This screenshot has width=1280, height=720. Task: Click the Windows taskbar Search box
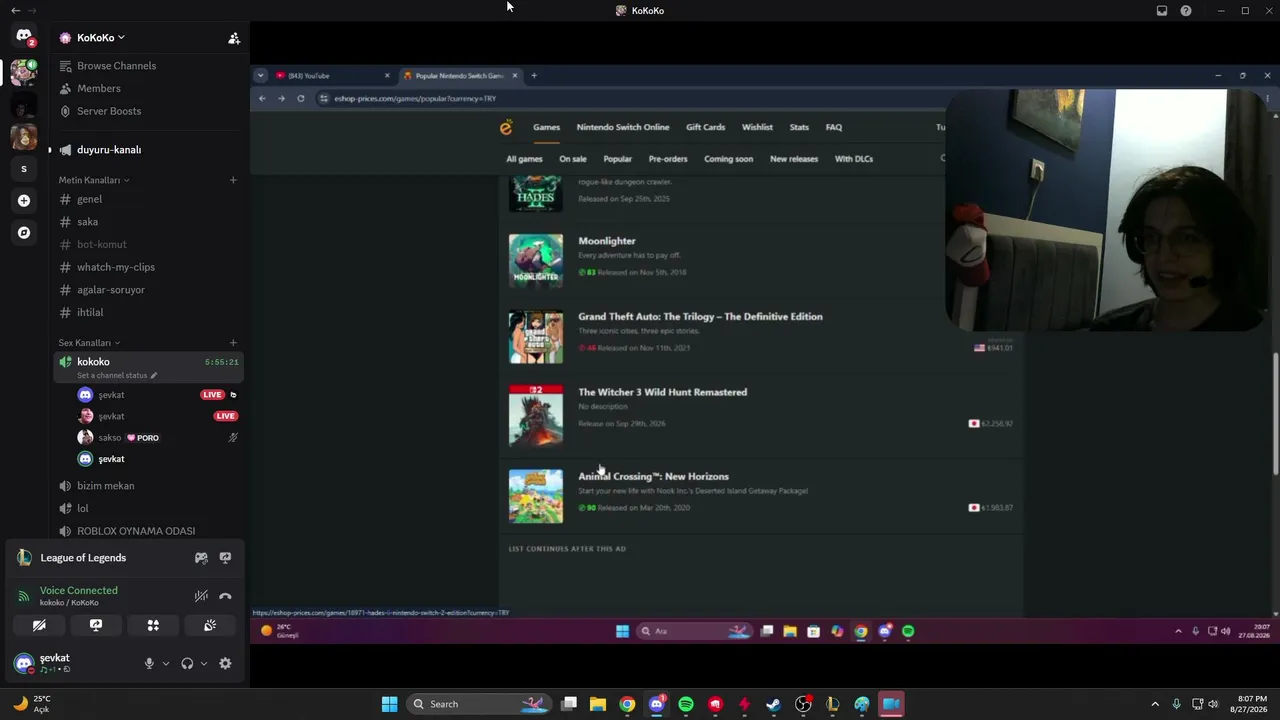coord(479,704)
